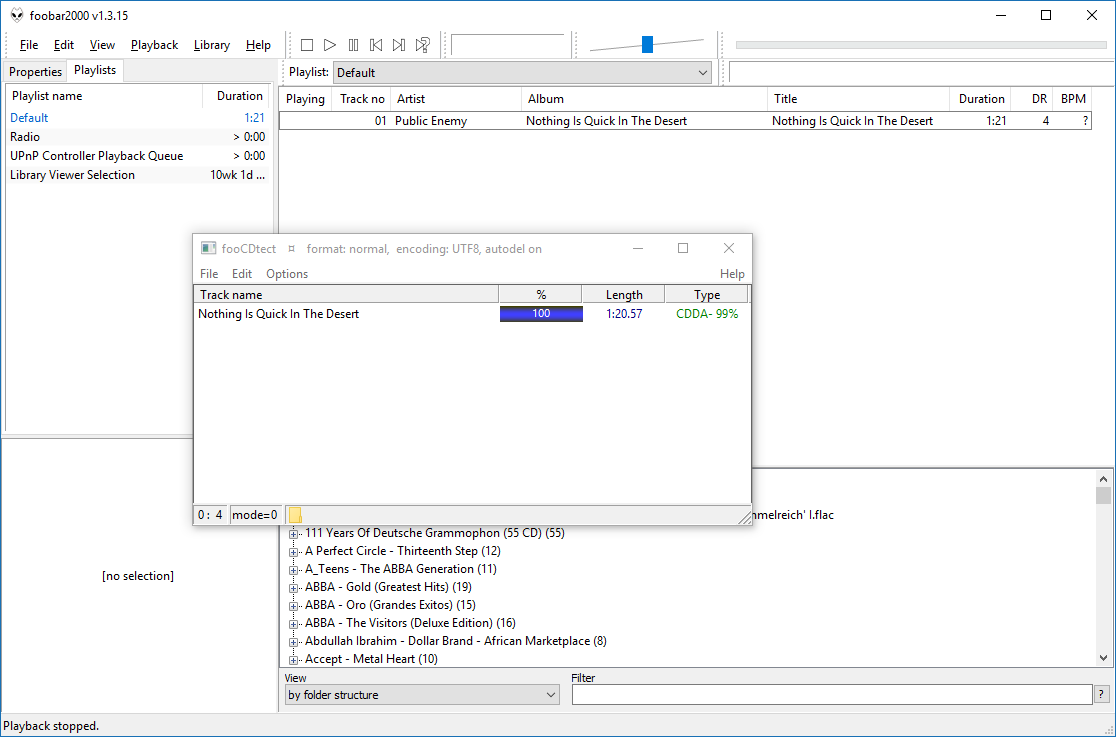Sort by Artist column header
The image size is (1116, 737).
point(456,99)
